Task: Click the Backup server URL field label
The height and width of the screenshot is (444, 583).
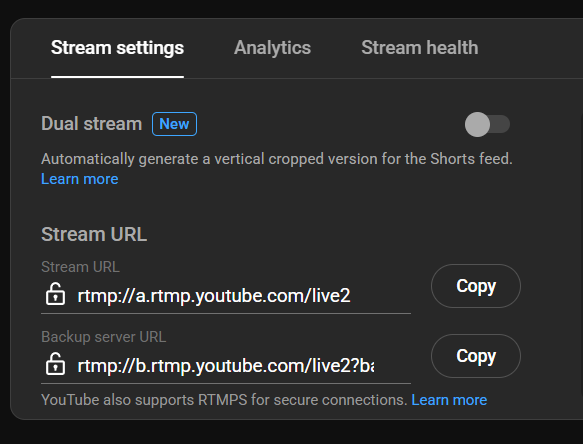Action: (x=103, y=337)
